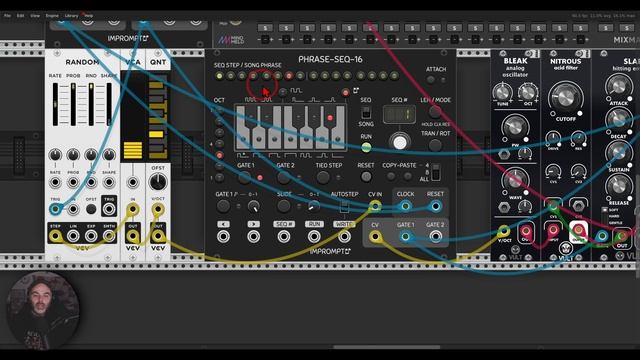Toggle the ATTACH button
The image size is (640, 360).
tap(431, 80)
